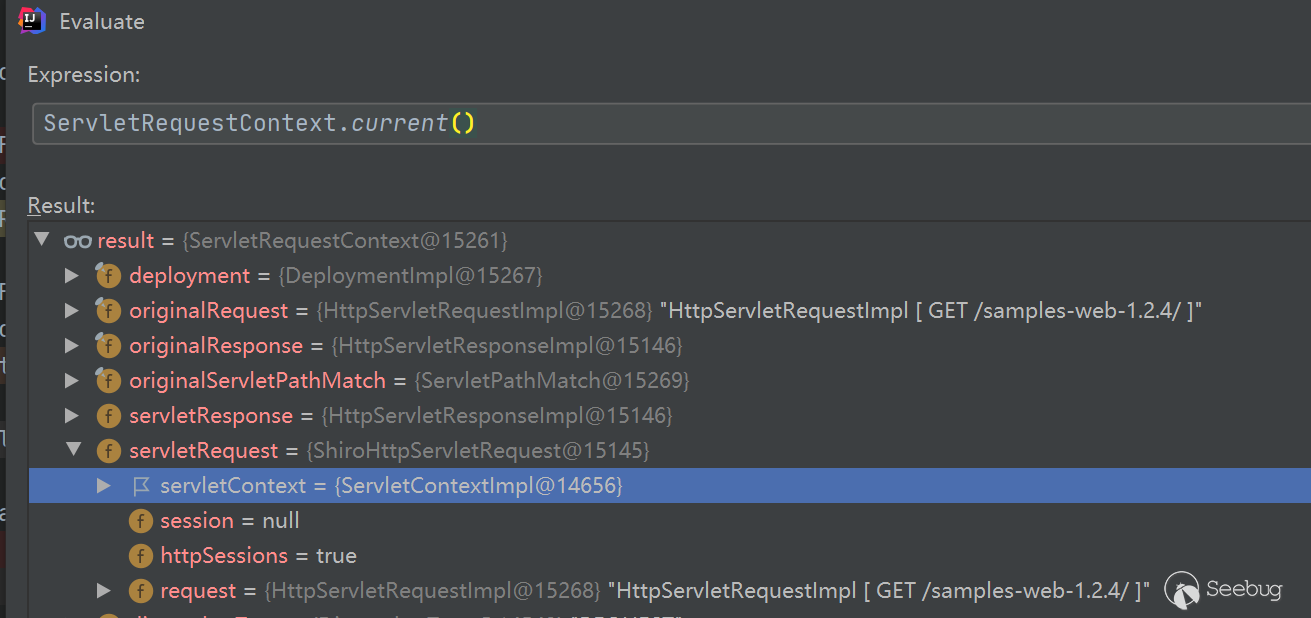
Task: Click the field icon beside httpSessions
Action: pos(140,556)
